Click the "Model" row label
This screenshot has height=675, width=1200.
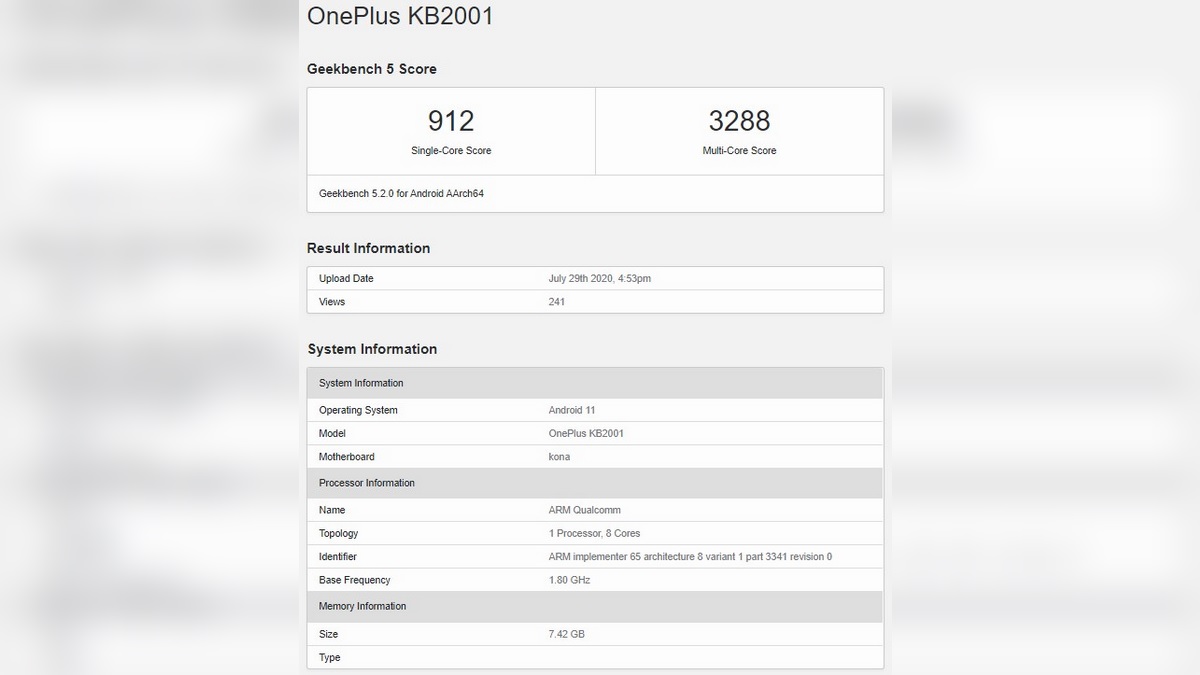pos(332,434)
